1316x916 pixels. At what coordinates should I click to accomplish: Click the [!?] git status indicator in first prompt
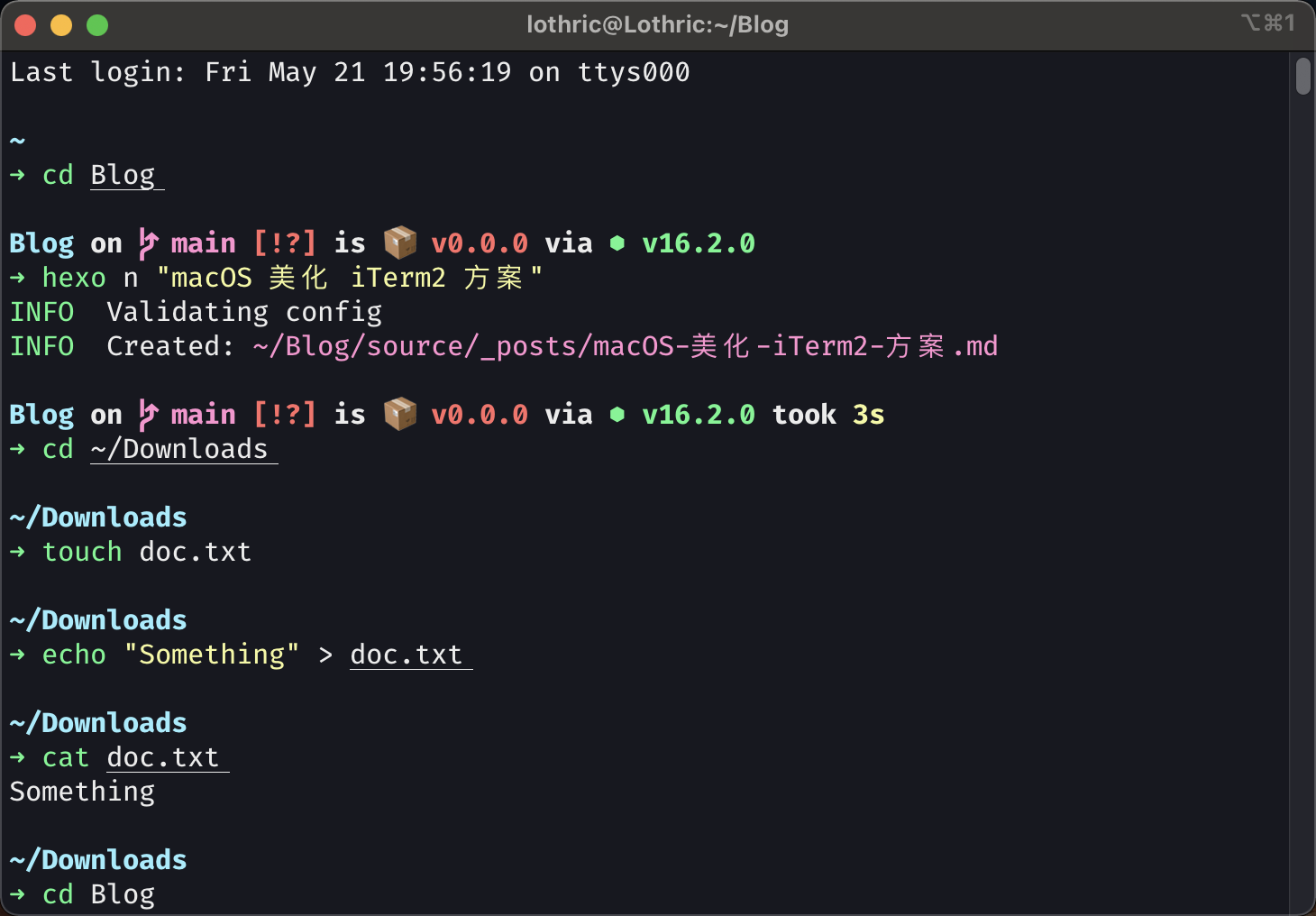(x=285, y=243)
